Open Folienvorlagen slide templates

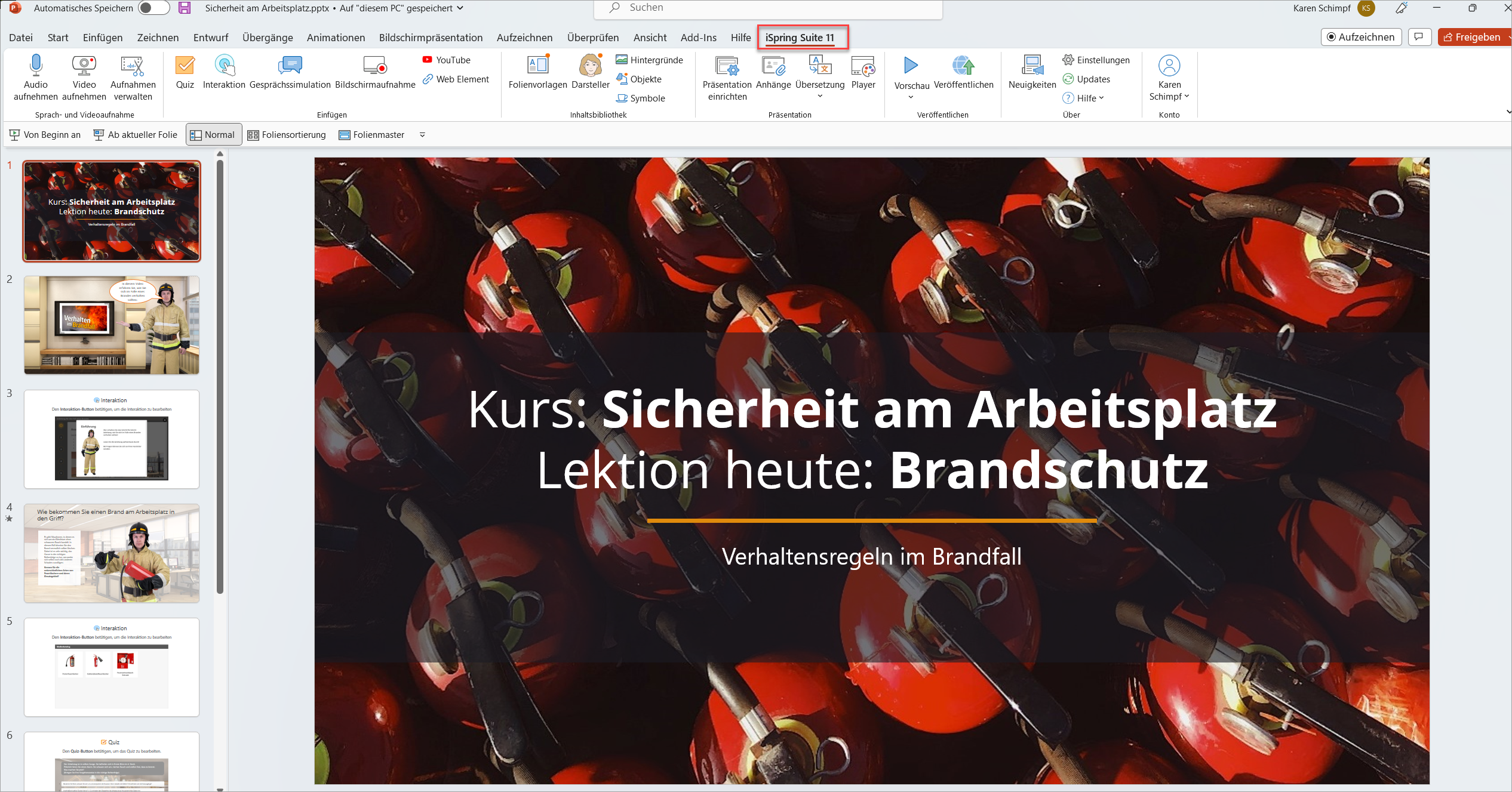coord(537,65)
